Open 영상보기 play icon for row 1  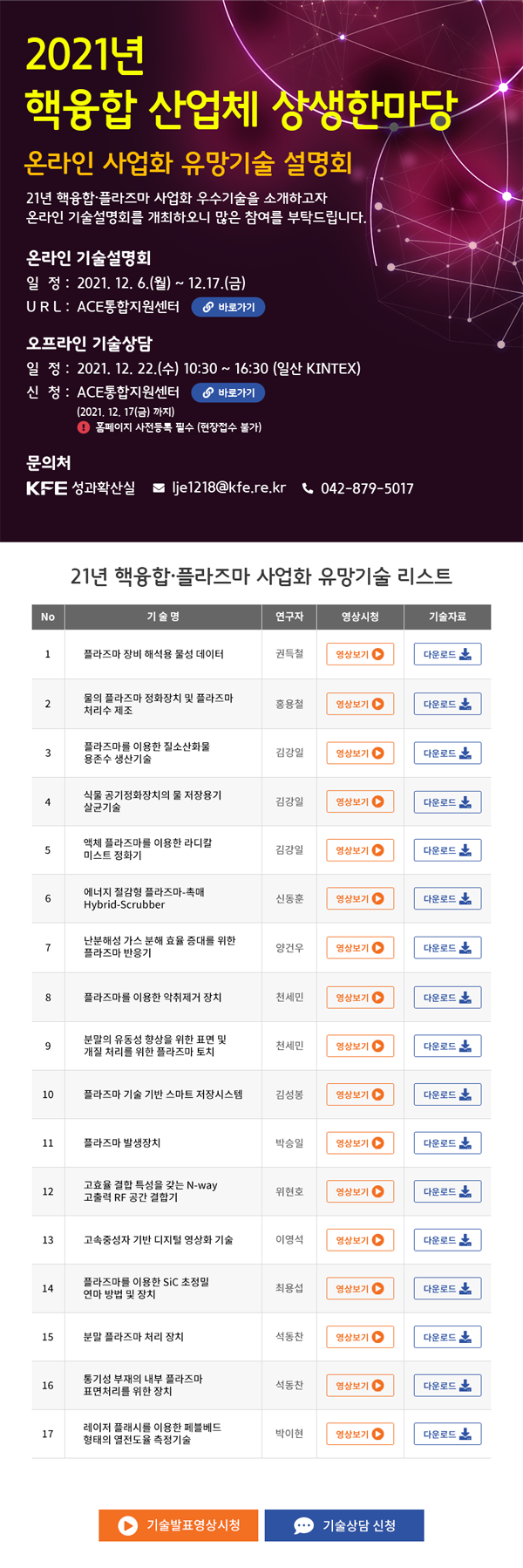[x=360, y=654]
